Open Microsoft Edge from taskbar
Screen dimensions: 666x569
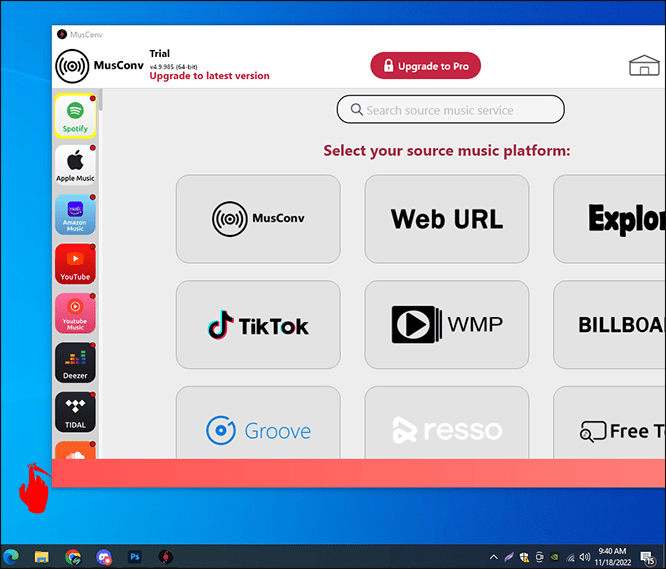pyautogui.click(x=11, y=556)
